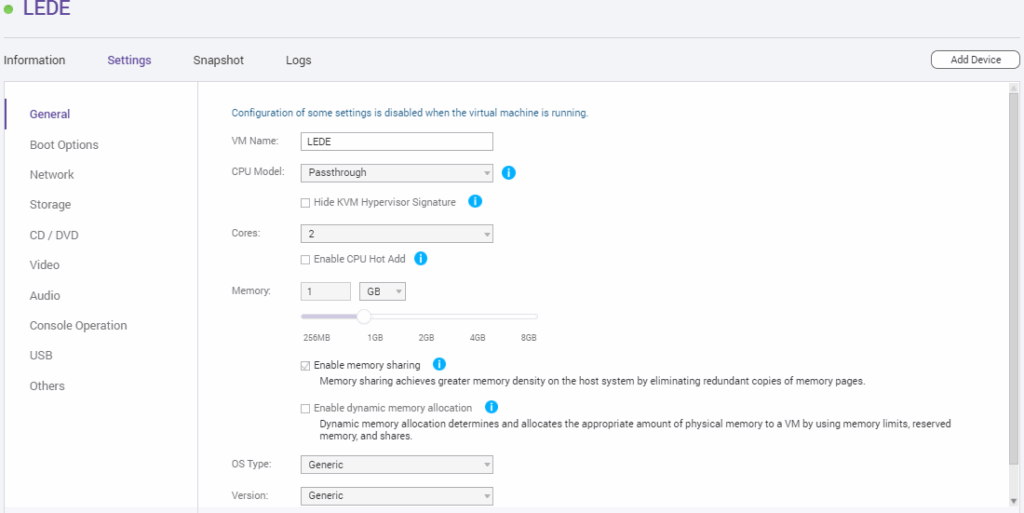Open info icon next to CPU Model

509,173
